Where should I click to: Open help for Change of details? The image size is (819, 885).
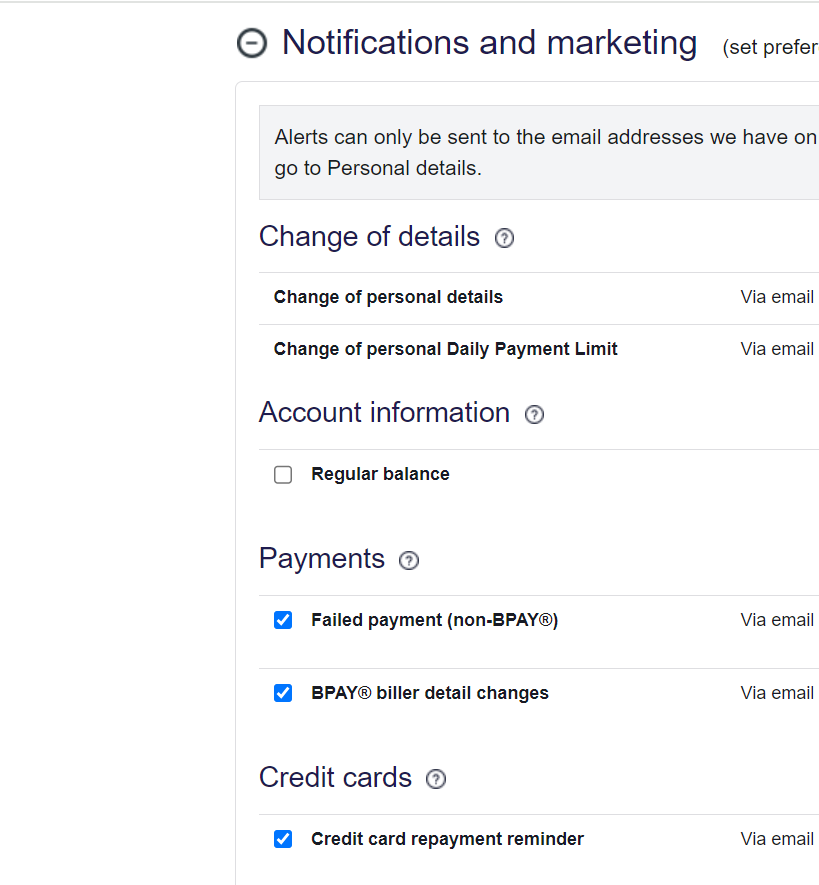[x=504, y=238]
